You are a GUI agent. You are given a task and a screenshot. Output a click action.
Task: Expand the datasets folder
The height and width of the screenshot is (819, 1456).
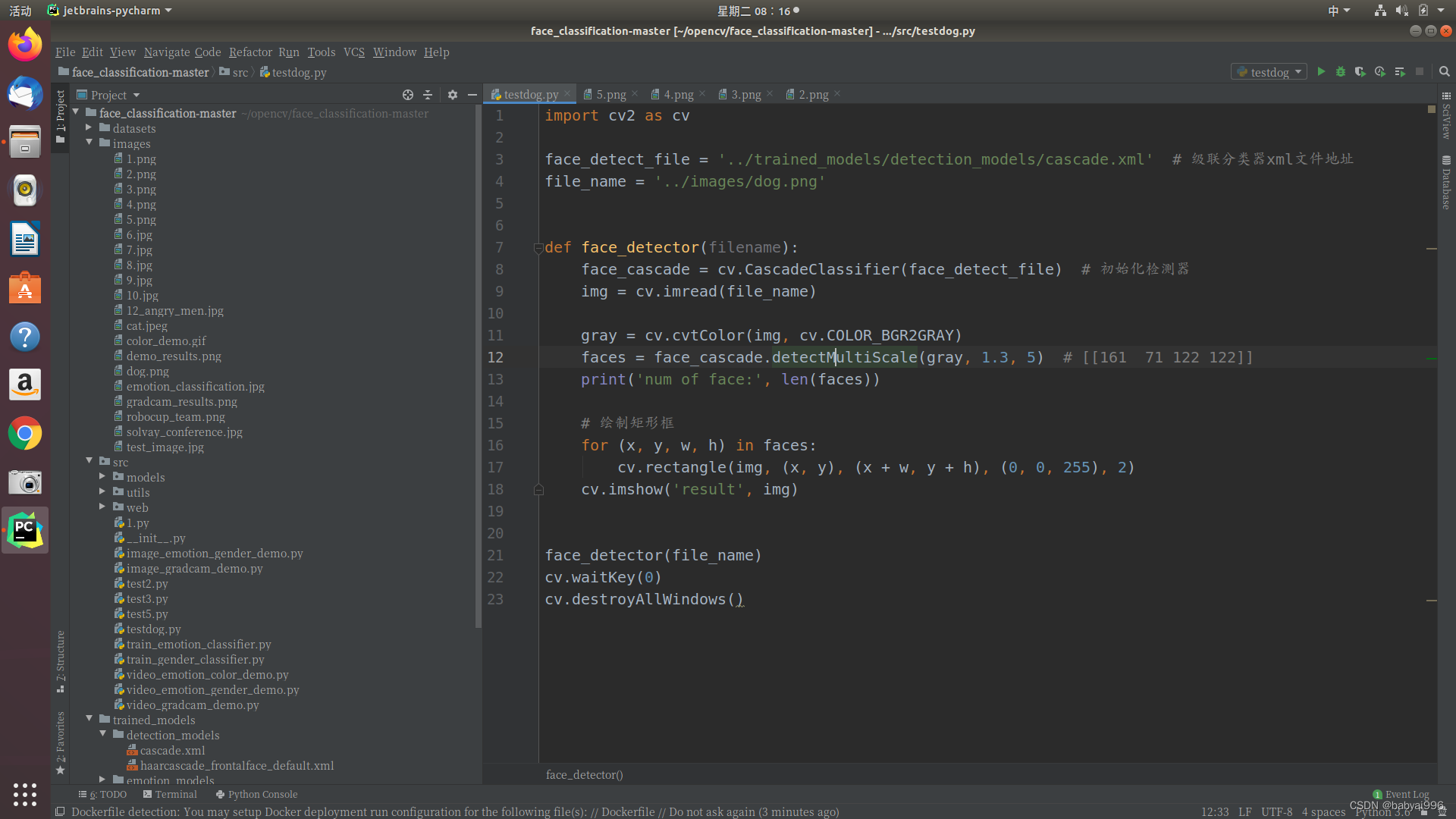(x=89, y=128)
